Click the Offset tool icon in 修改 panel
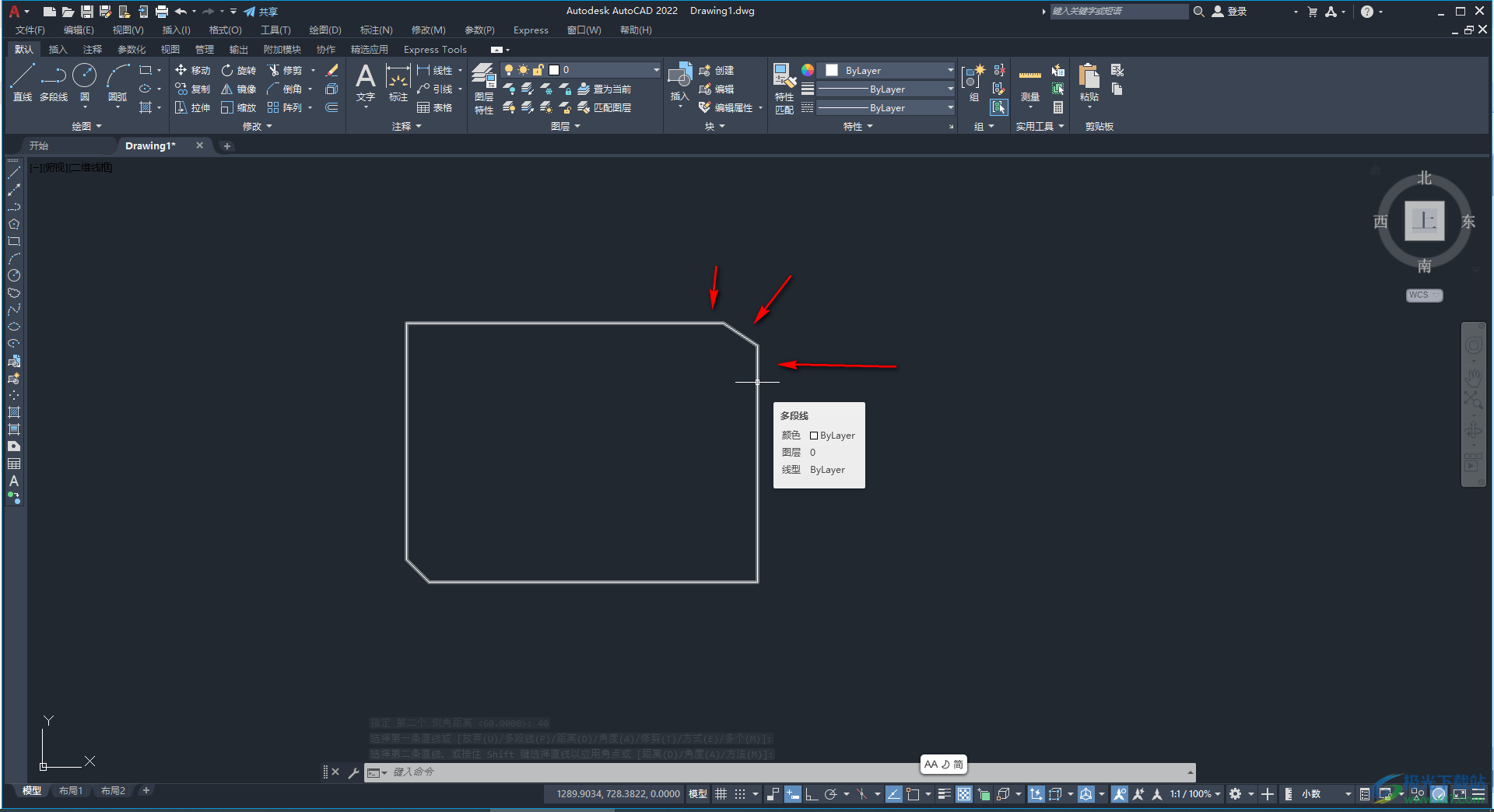Viewport: 1494px width, 812px height. pos(331,107)
